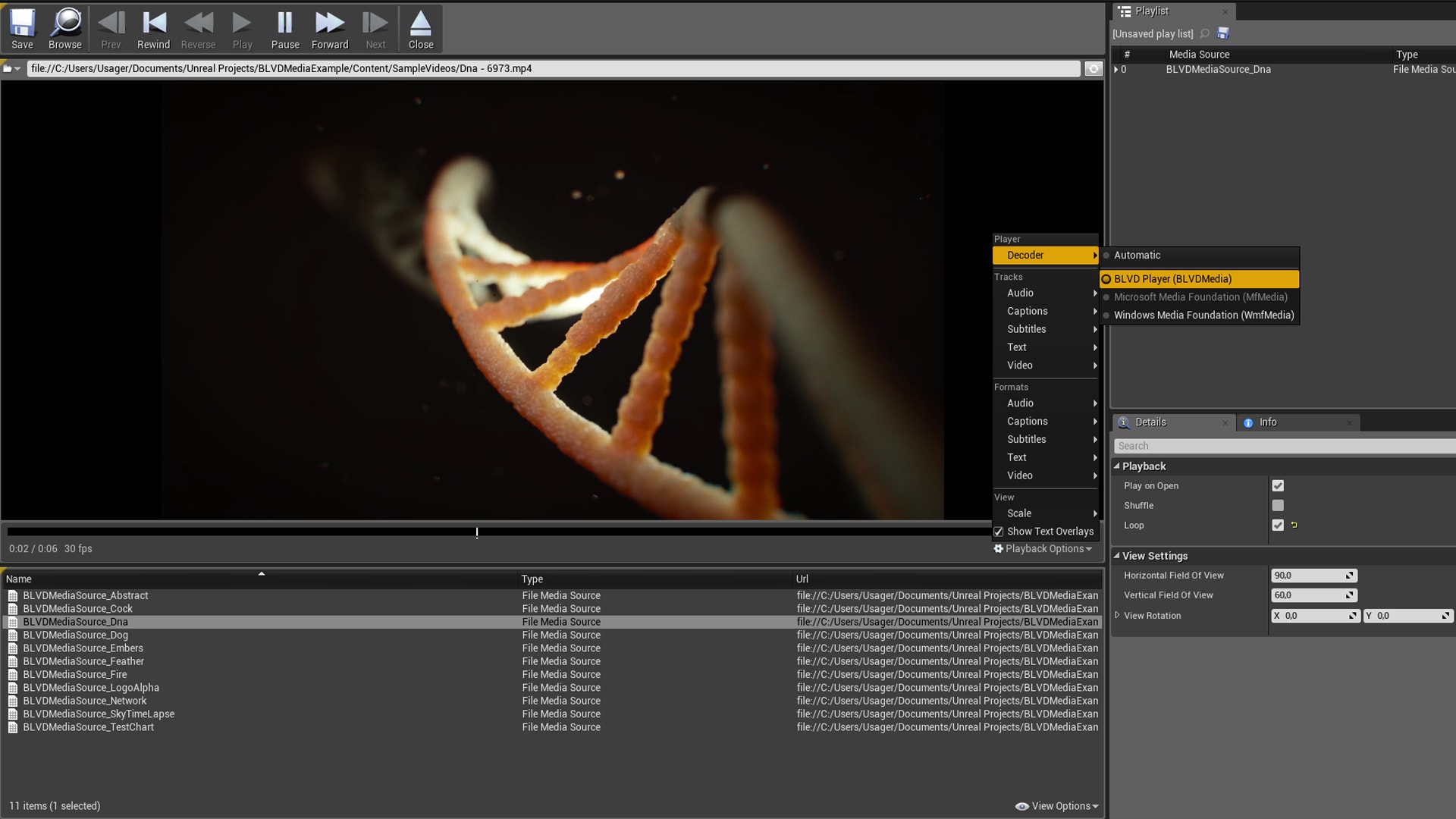This screenshot has height=819, width=1456.
Task: Click the Playback Options gear icon
Action: (x=998, y=548)
